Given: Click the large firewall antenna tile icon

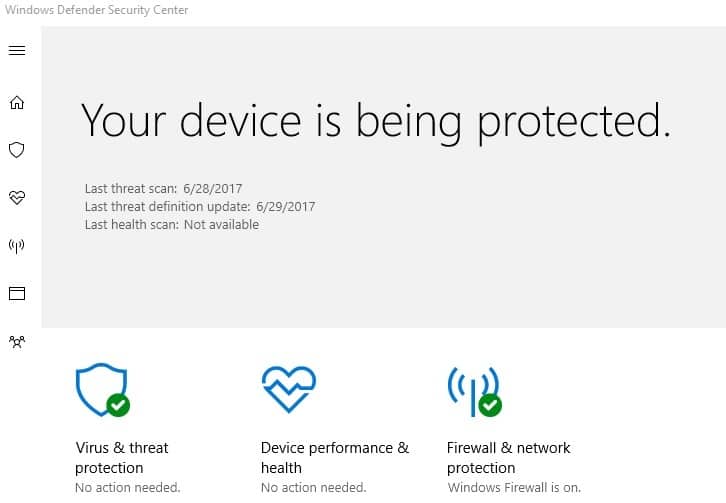Looking at the screenshot, I should (x=474, y=392).
